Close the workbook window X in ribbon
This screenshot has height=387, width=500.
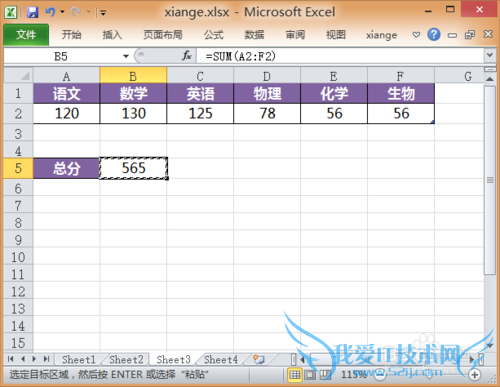pos(488,34)
